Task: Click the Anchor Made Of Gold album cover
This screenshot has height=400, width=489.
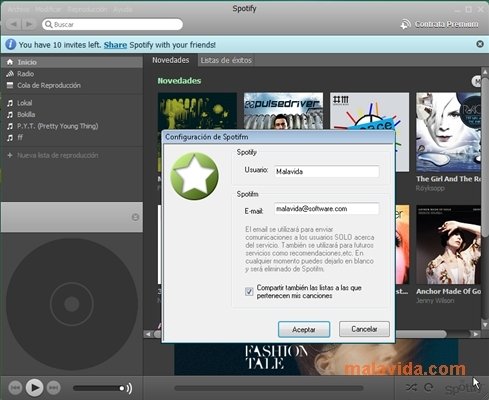Action: pos(448,244)
